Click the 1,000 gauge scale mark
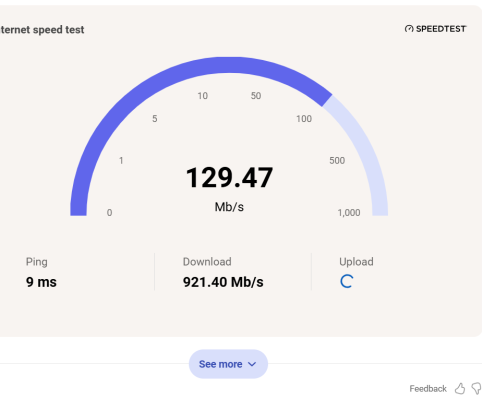Screen dimensions: 495x400 tap(349, 213)
